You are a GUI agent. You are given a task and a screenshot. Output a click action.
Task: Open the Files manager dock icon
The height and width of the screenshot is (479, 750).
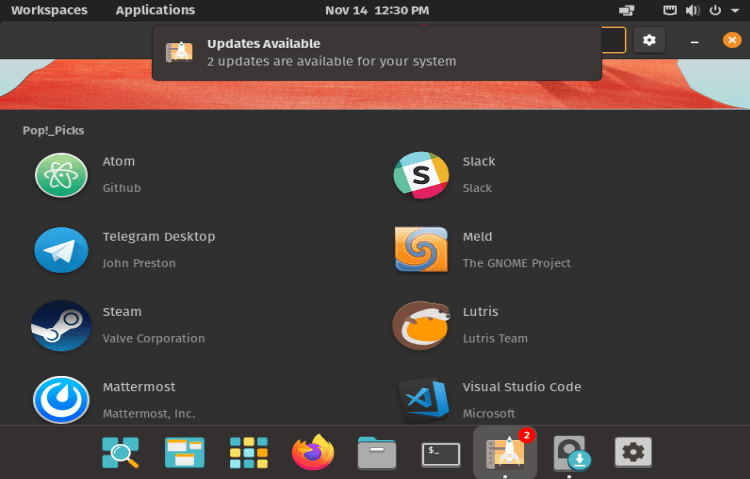(377, 453)
